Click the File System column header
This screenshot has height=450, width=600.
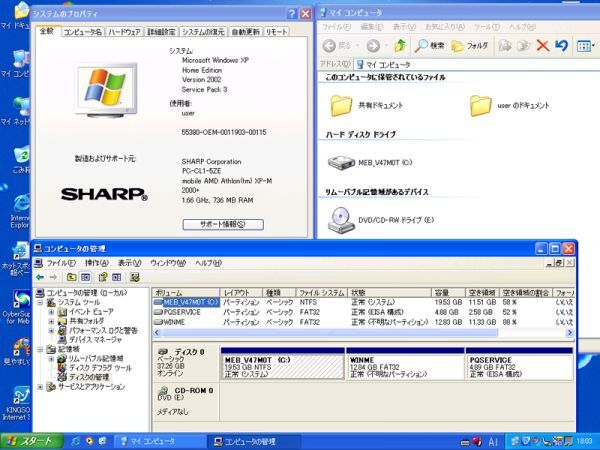321,293
